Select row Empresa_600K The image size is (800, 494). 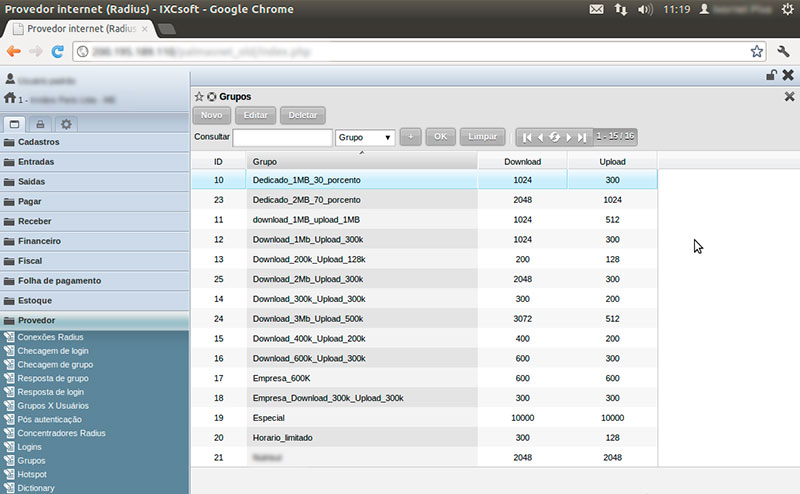pos(424,378)
